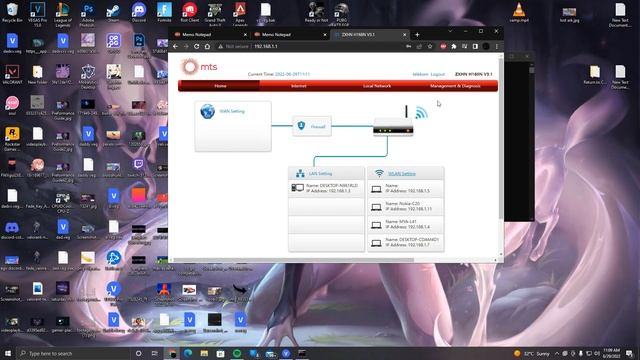The width and height of the screenshot is (640, 360).
Task: Open Spotify from the taskbar
Action: (237, 353)
